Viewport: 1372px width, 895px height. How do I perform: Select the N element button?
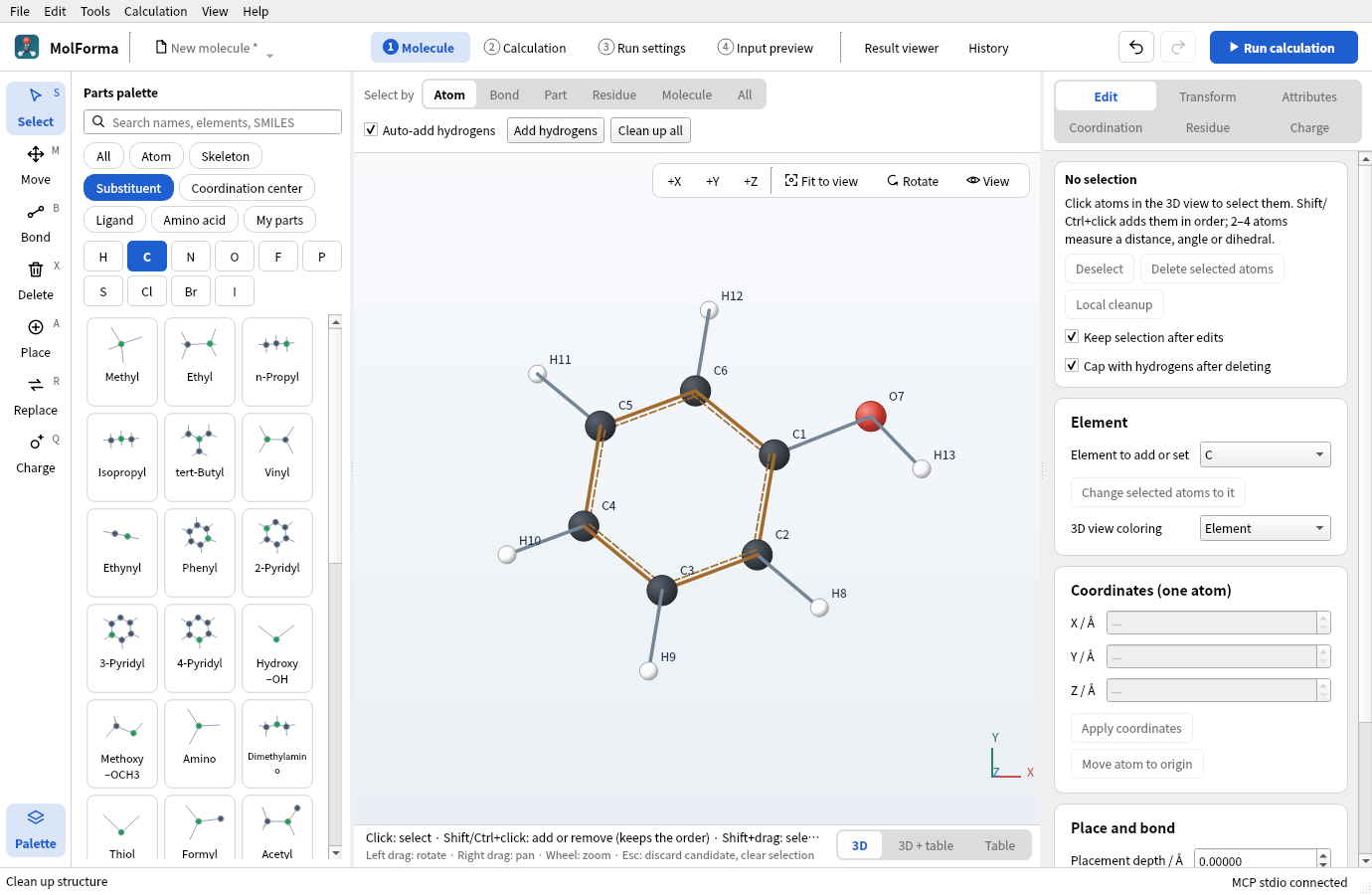coord(191,257)
